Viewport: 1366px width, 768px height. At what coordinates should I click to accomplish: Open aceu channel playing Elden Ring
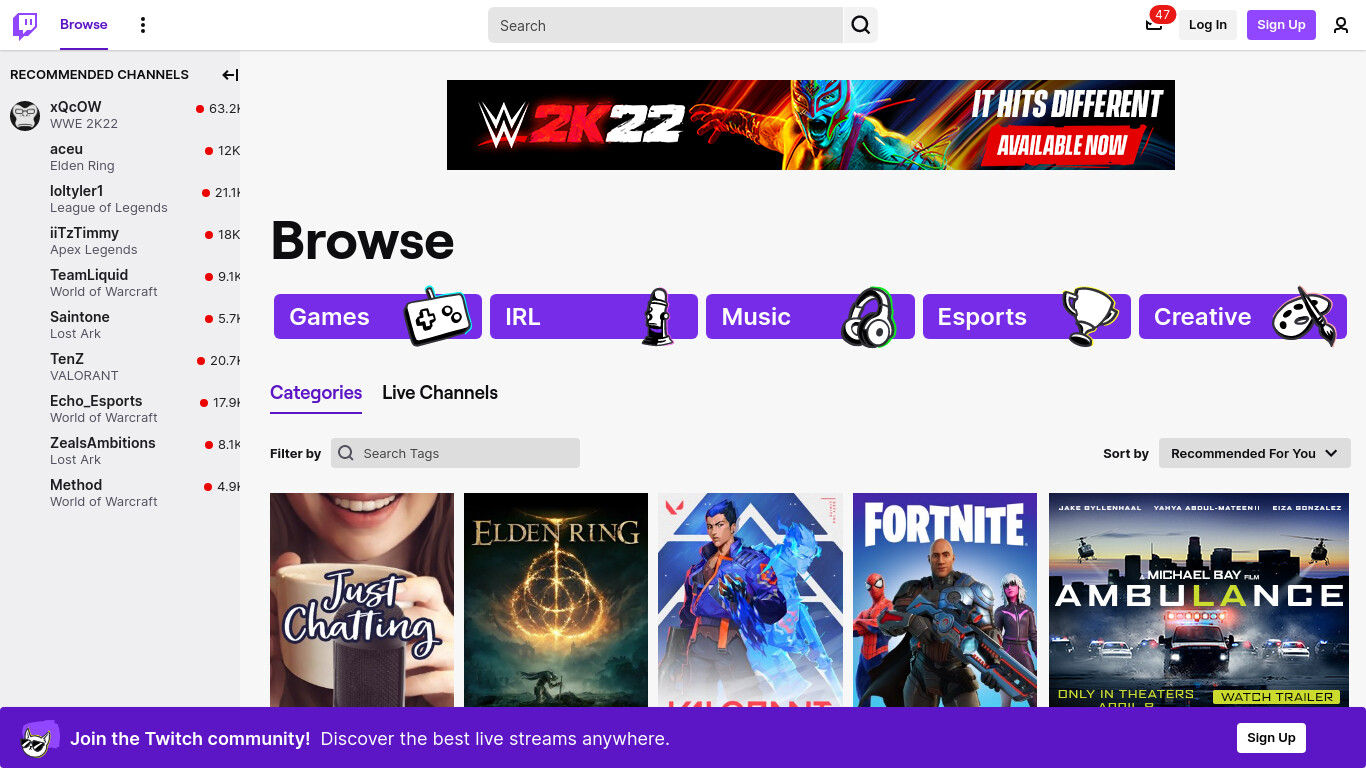(x=120, y=157)
